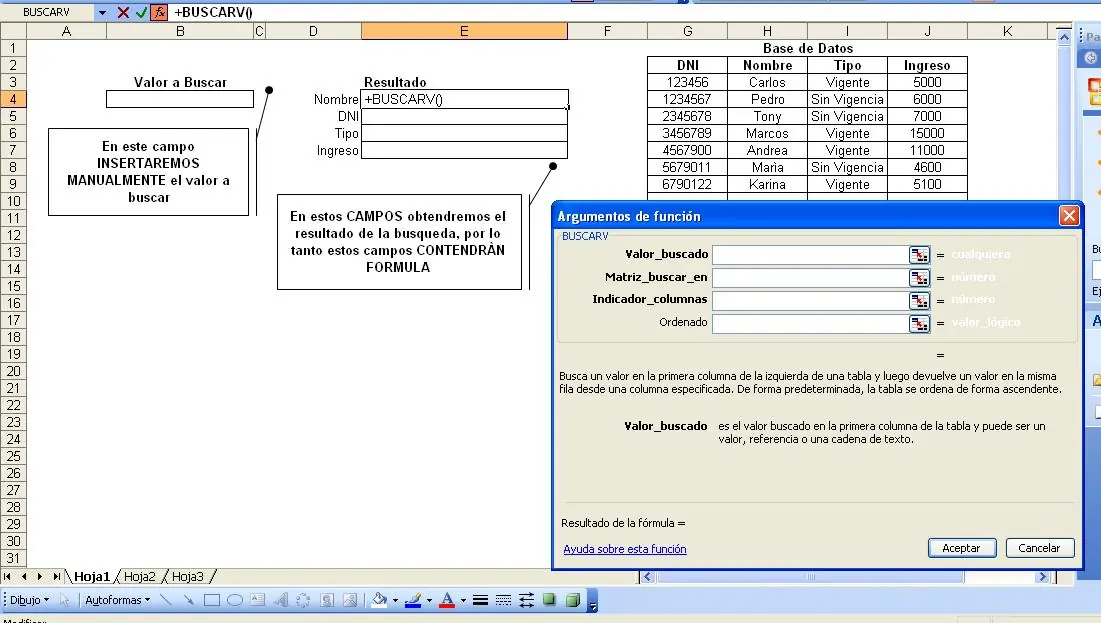Open the Dibujo dropdown menu
Screen dimensions: 1101x623
(29, 600)
